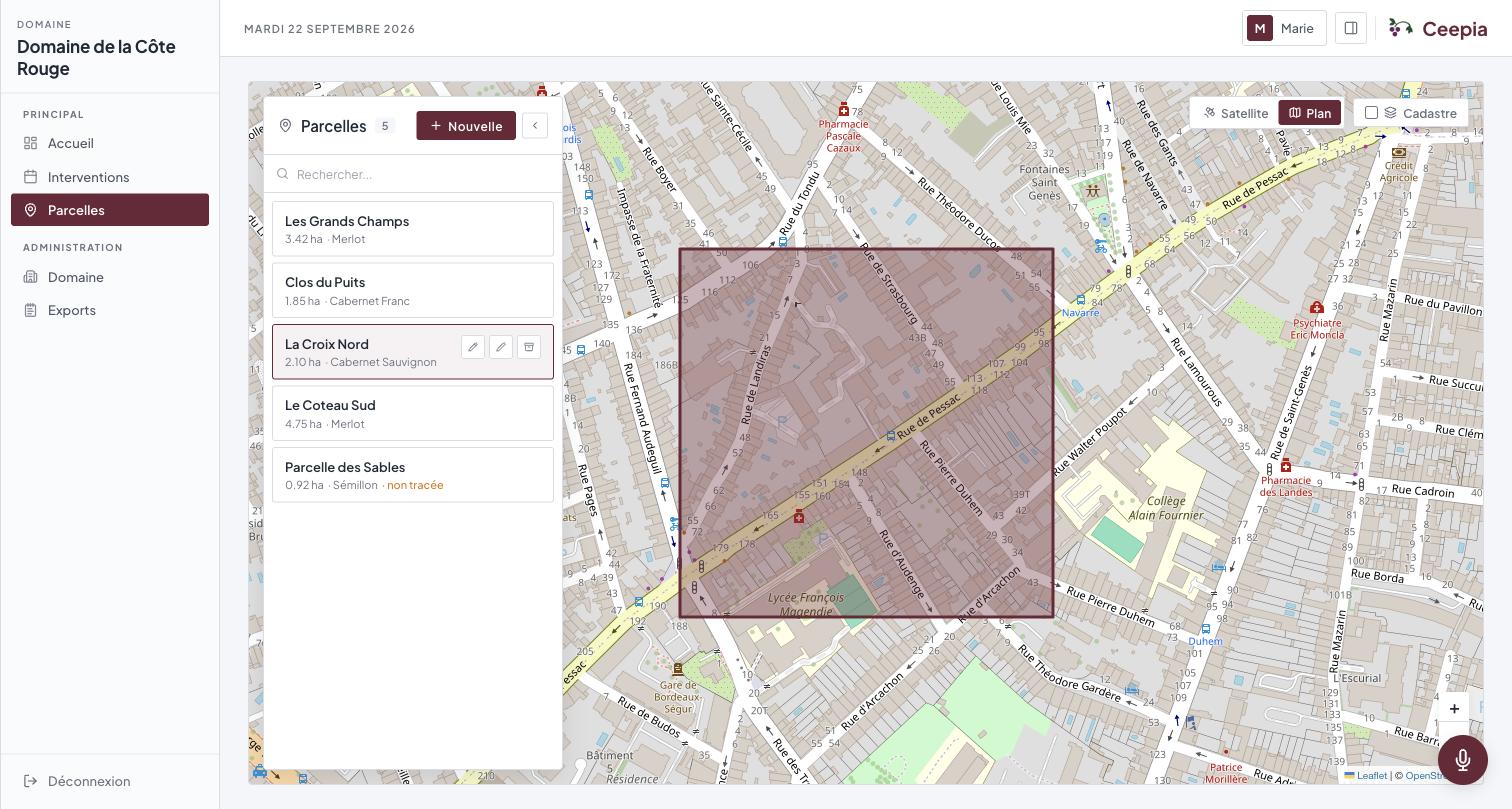This screenshot has width=1512, height=809.
Task: Zoom in with the map plus button
Action: point(1454,708)
